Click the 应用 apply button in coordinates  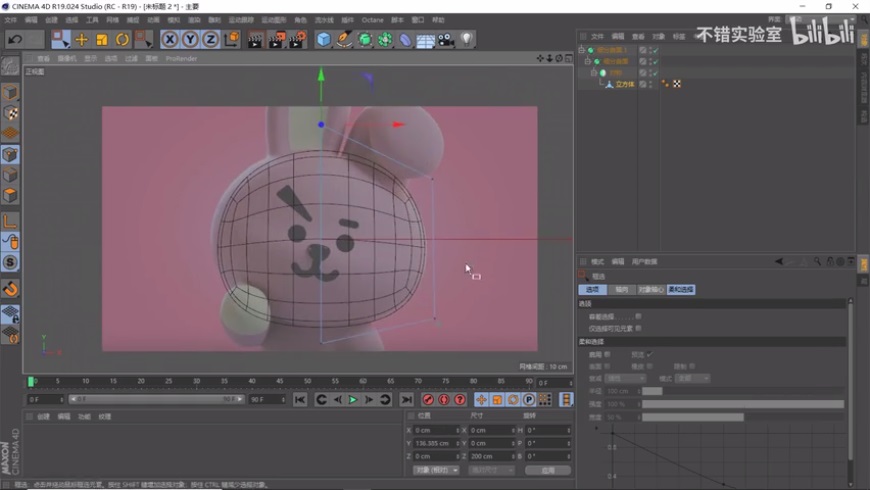click(x=548, y=470)
